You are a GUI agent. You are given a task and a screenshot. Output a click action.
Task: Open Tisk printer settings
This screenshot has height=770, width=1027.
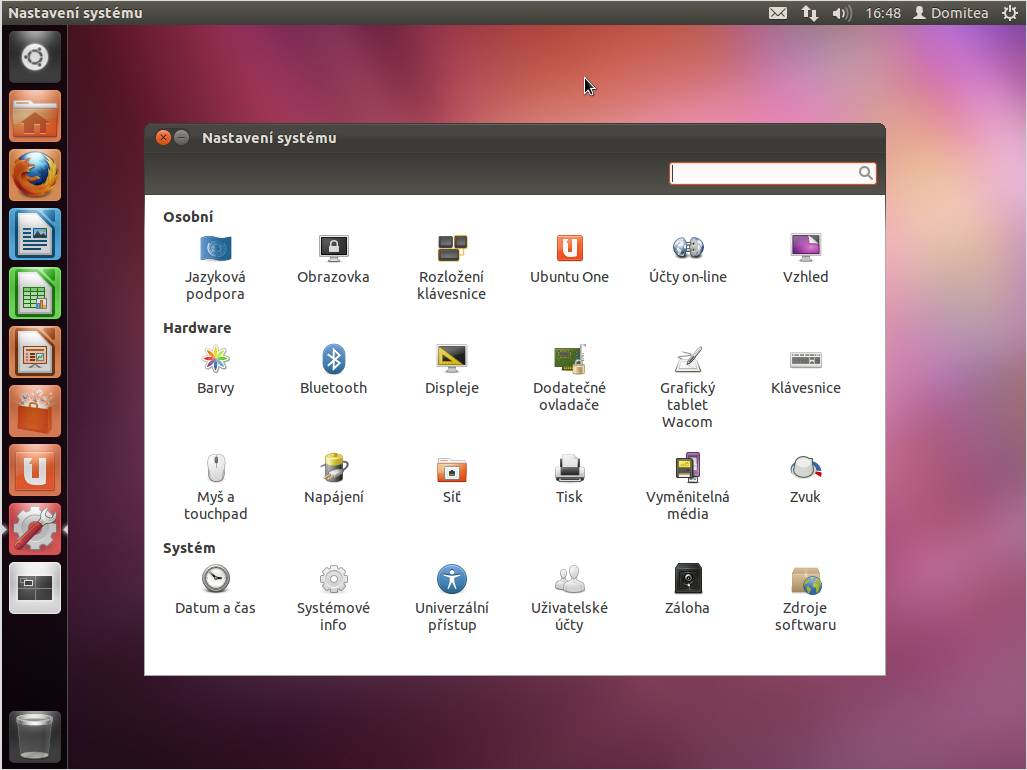(569, 468)
